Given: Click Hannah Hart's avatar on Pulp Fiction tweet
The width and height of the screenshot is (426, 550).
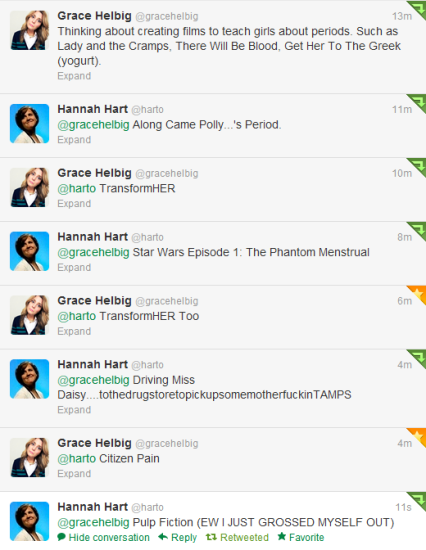Looking at the screenshot, I should (x=29, y=521).
